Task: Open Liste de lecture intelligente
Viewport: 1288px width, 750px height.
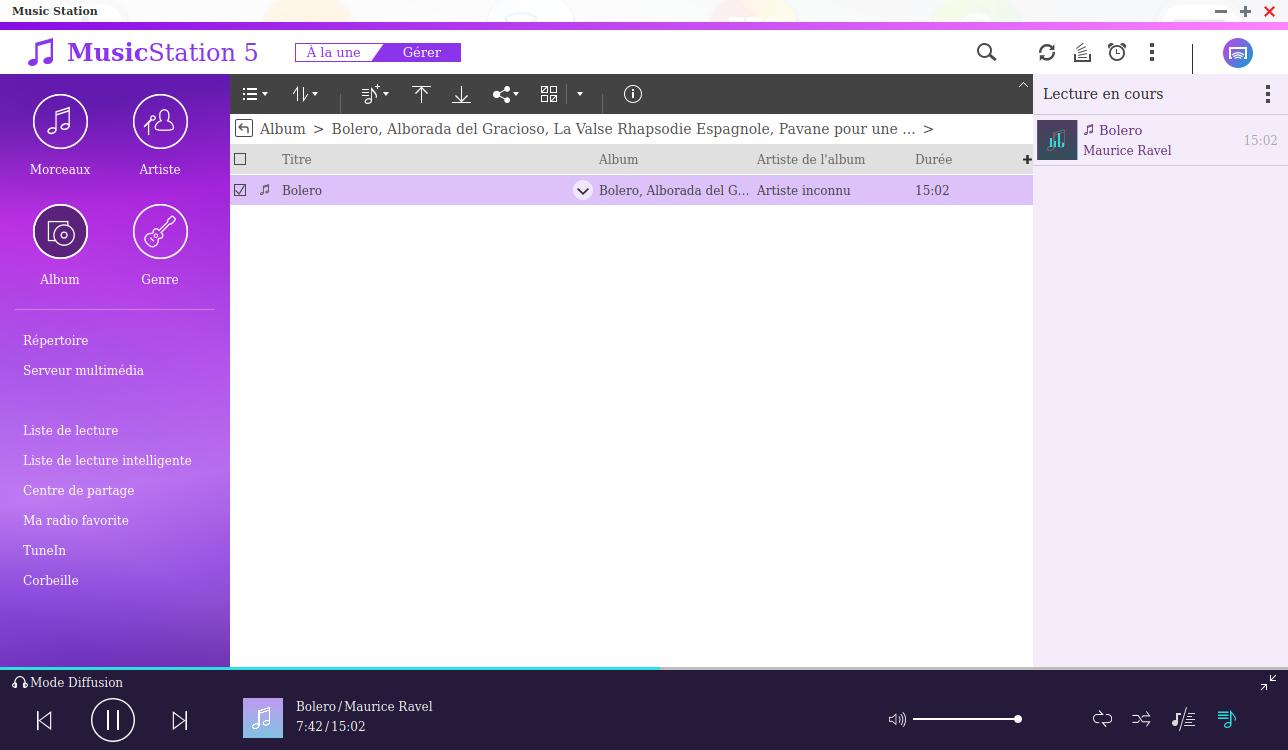Action: [107, 460]
